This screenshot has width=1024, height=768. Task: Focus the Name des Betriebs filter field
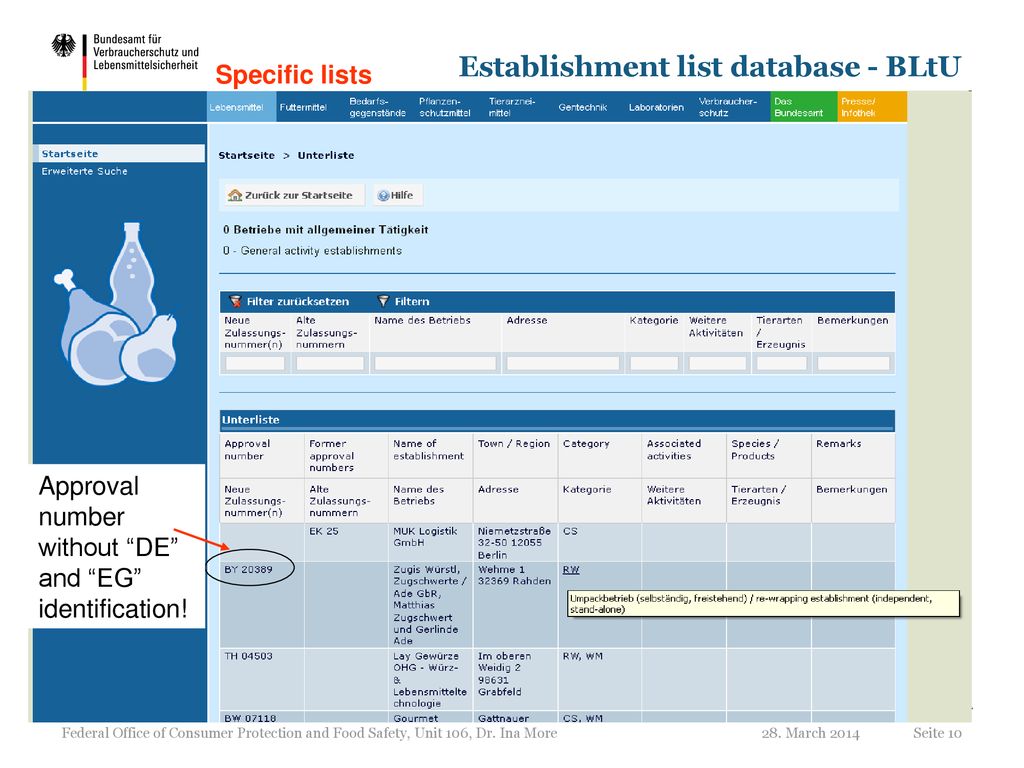coord(435,363)
